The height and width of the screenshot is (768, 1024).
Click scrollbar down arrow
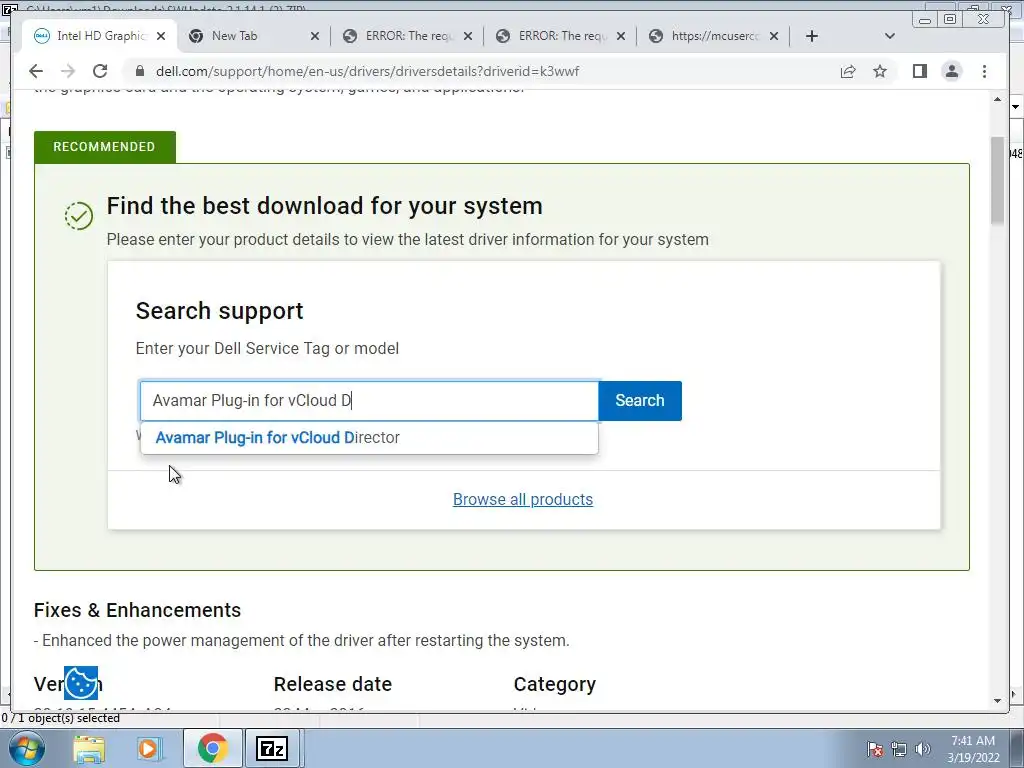click(997, 701)
